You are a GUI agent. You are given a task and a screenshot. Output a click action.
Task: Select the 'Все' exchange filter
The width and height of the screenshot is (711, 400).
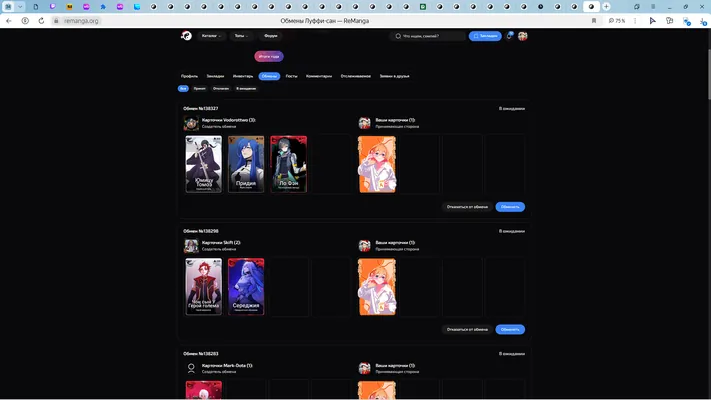[x=183, y=88]
